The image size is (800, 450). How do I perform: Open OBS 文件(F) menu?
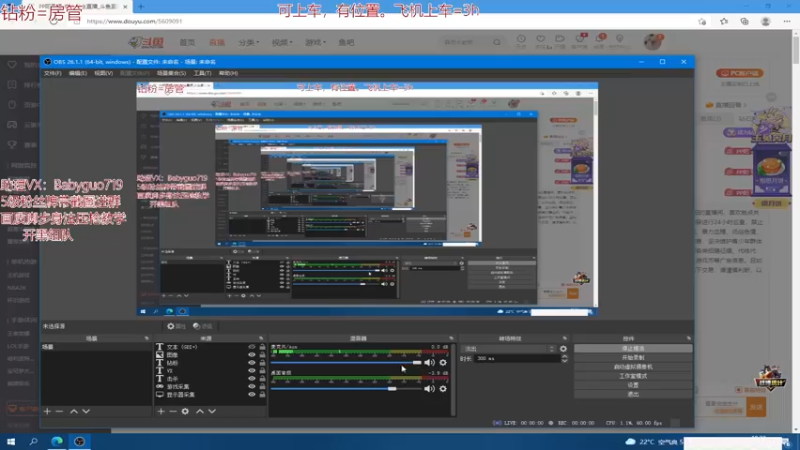point(53,73)
